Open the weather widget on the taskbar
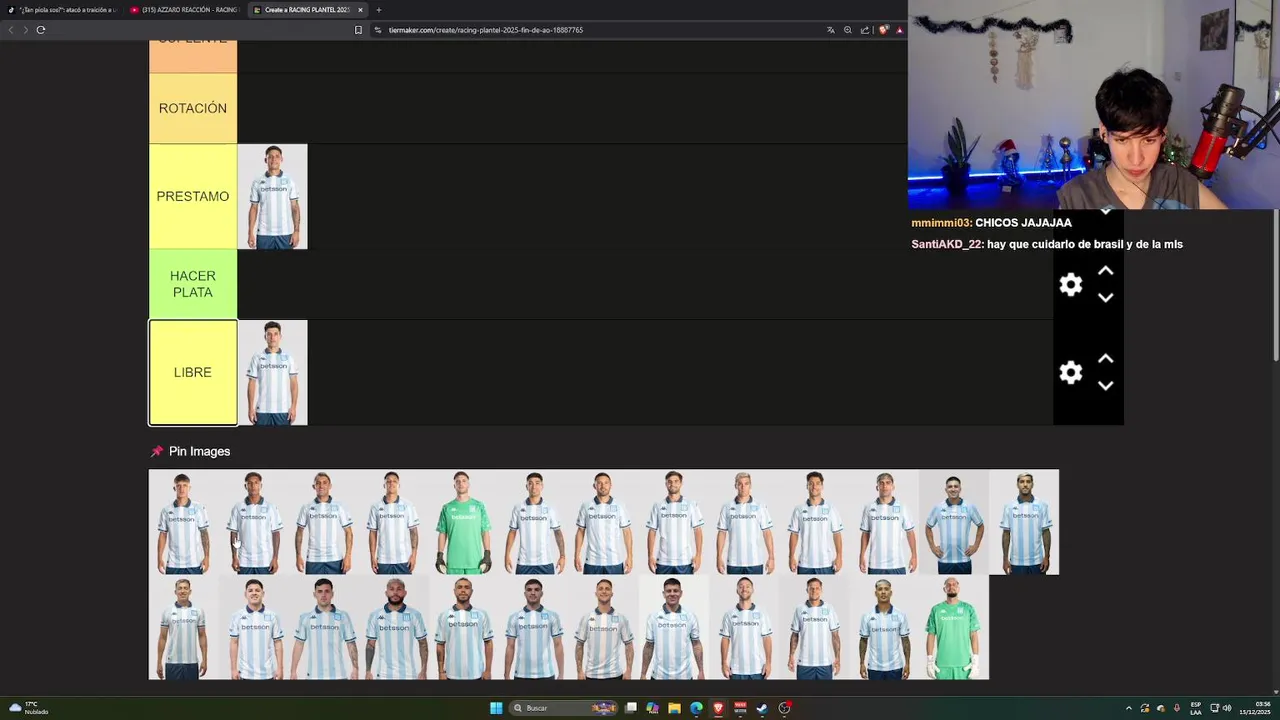1280x720 pixels. [x=27, y=708]
